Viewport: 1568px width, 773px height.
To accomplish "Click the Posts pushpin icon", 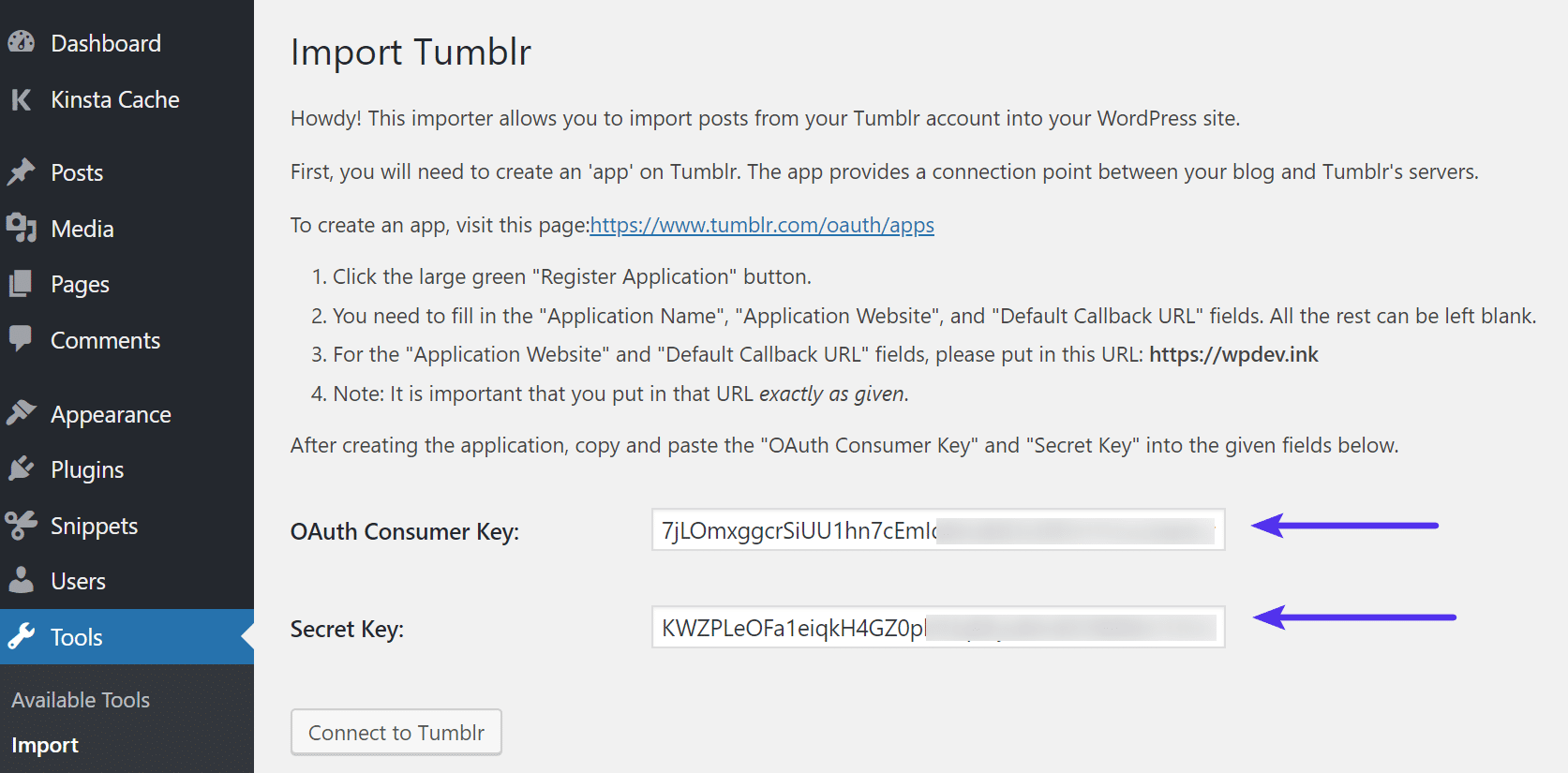I will pyautogui.click(x=21, y=171).
